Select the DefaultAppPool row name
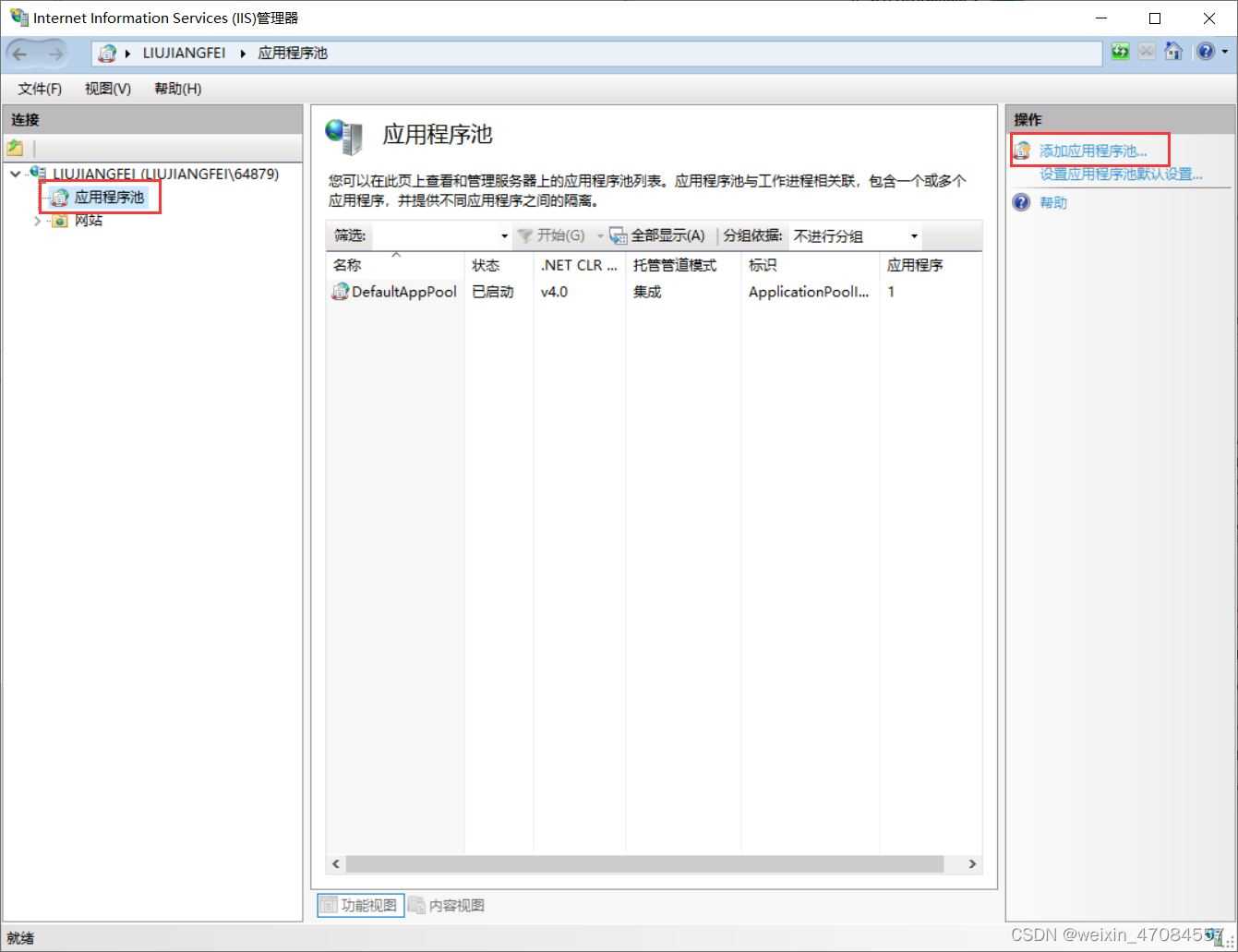 [404, 292]
